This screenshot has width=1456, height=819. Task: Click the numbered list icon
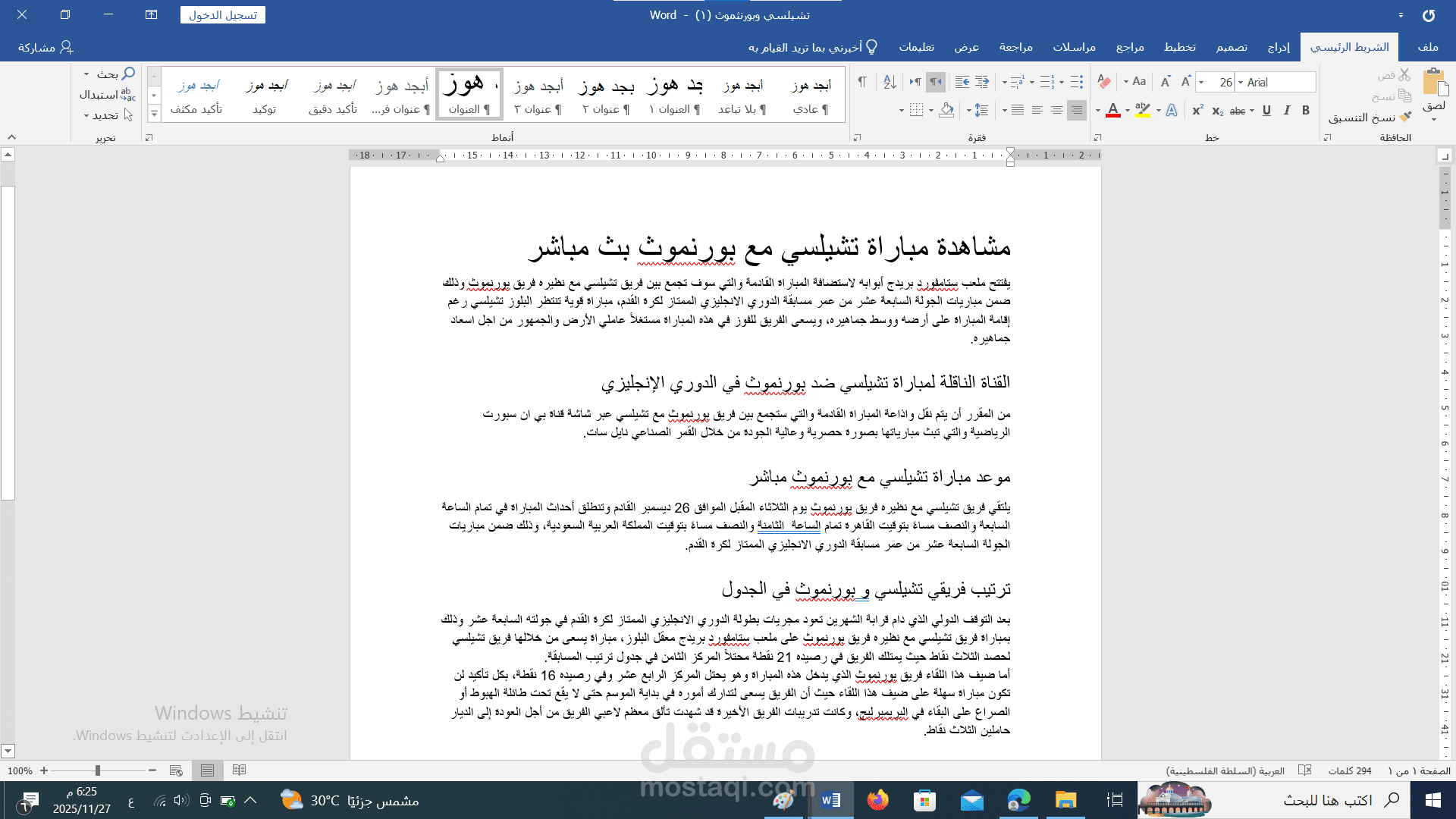click(x=1047, y=82)
